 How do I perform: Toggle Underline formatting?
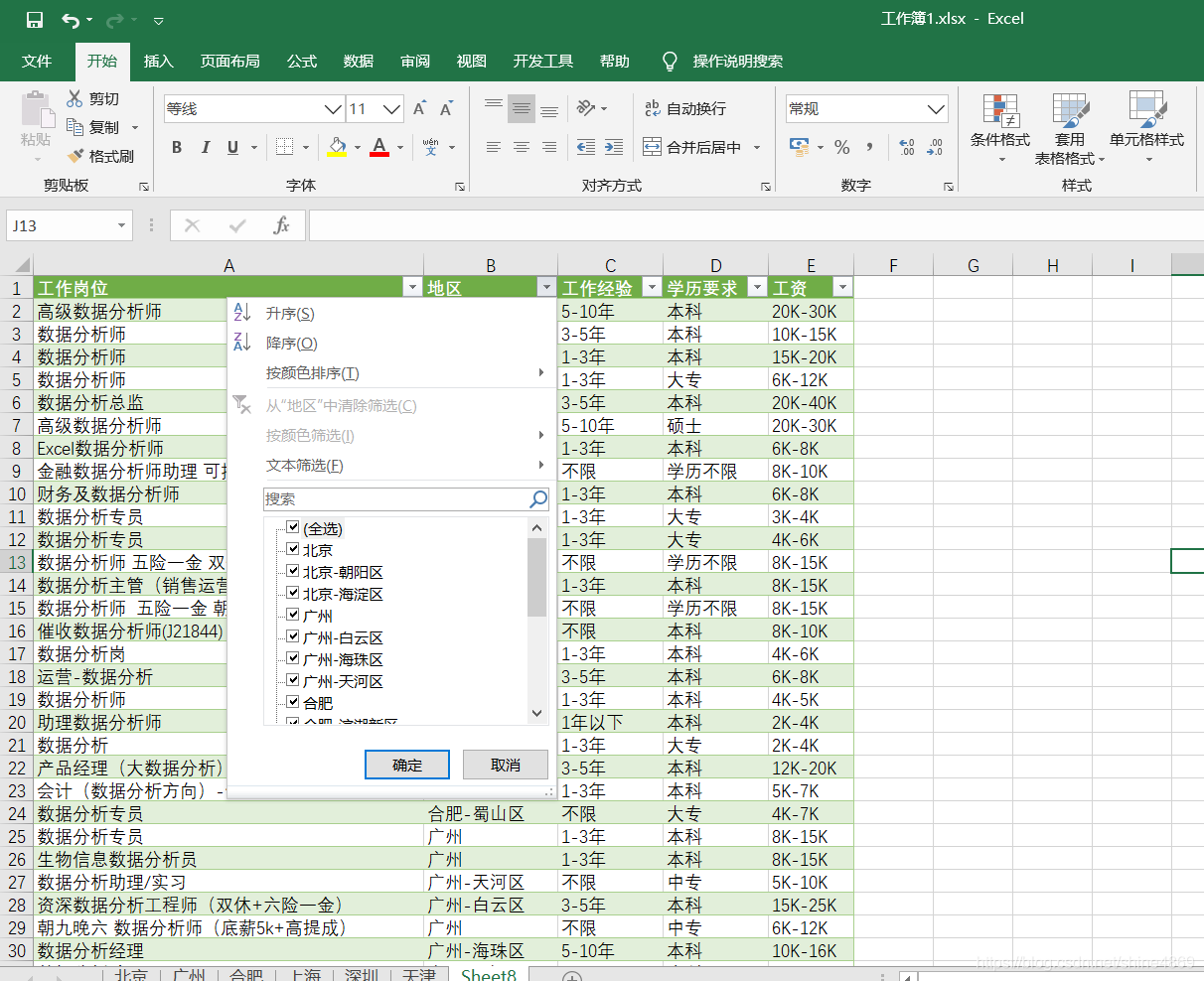232,147
